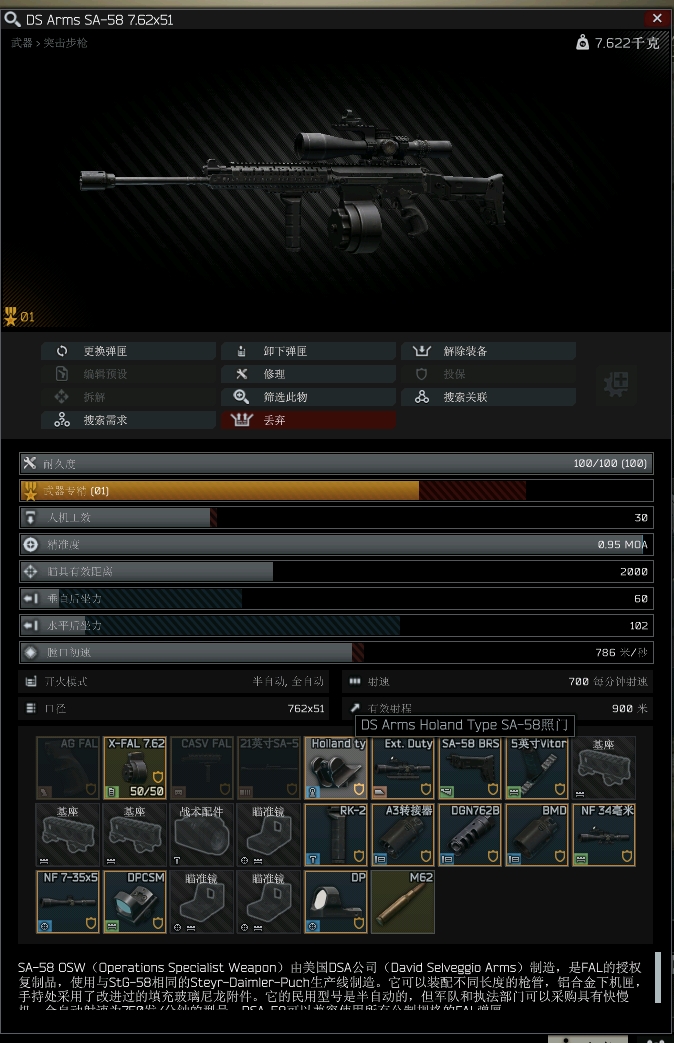Click the red 丢弃 discard button
The height and width of the screenshot is (1043, 674).
[x=309, y=420]
